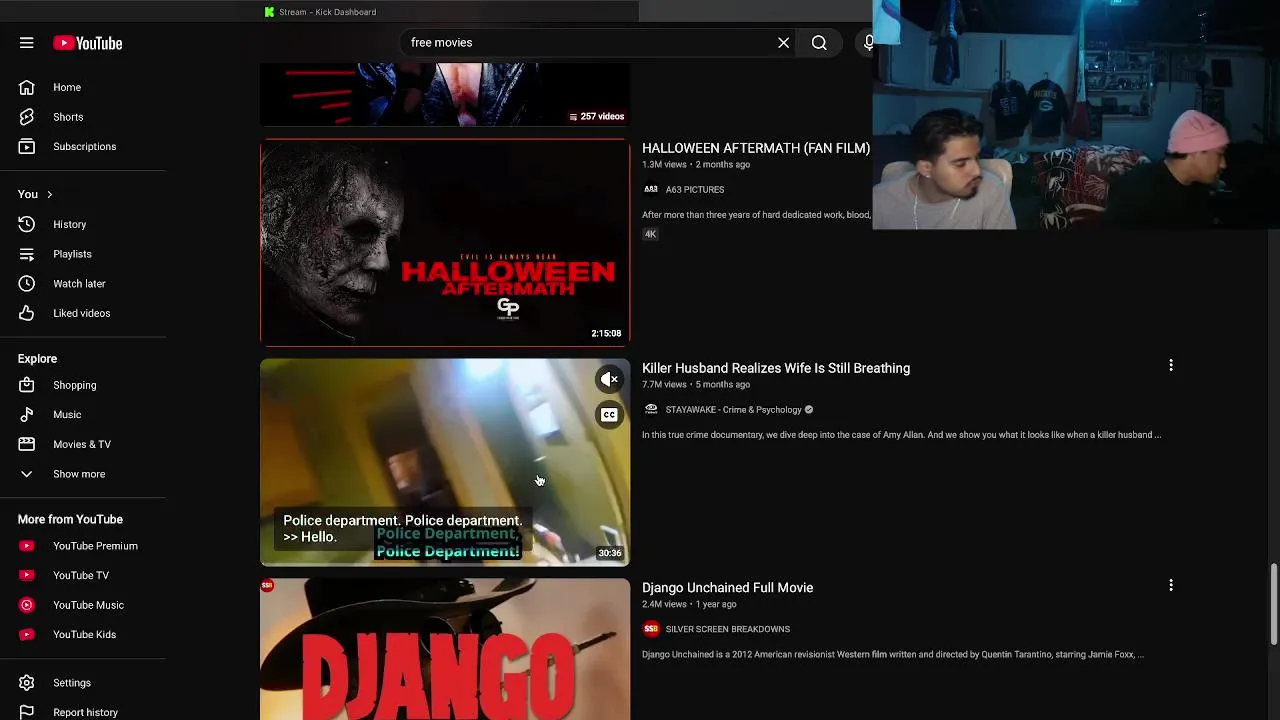Open the Killer Husband preview thumbnail
The image size is (1280, 720).
click(445, 462)
